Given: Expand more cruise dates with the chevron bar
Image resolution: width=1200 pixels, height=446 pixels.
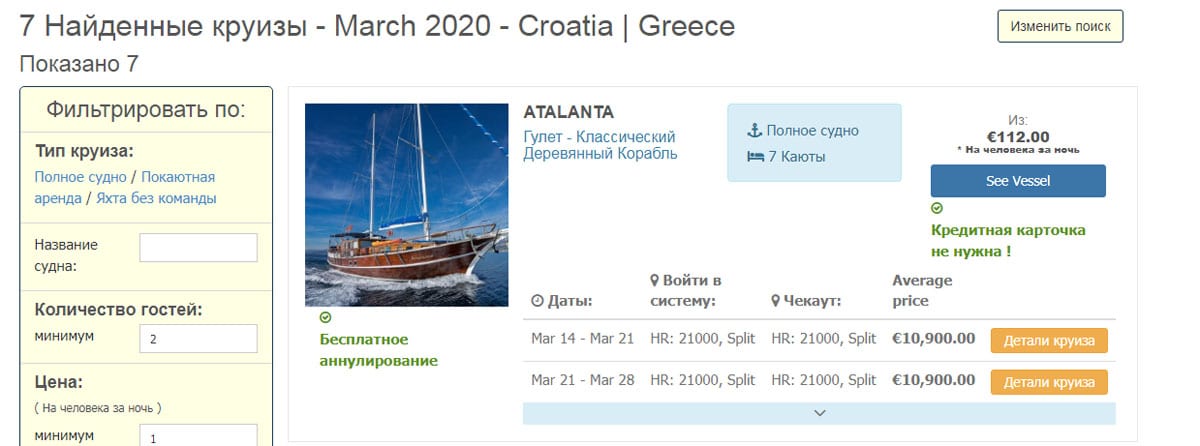Looking at the screenshot, I should [819, 413].
